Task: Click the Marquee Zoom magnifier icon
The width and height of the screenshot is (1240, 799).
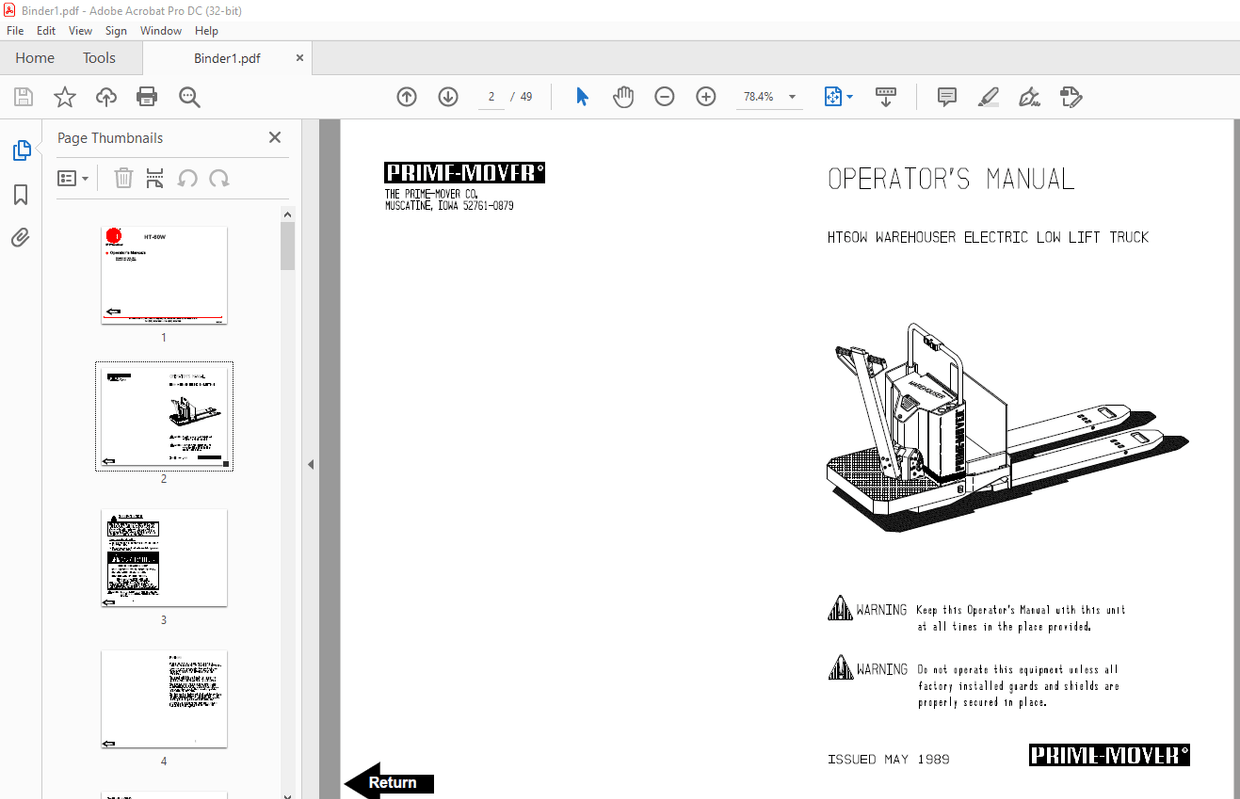Action: point(189,96)
